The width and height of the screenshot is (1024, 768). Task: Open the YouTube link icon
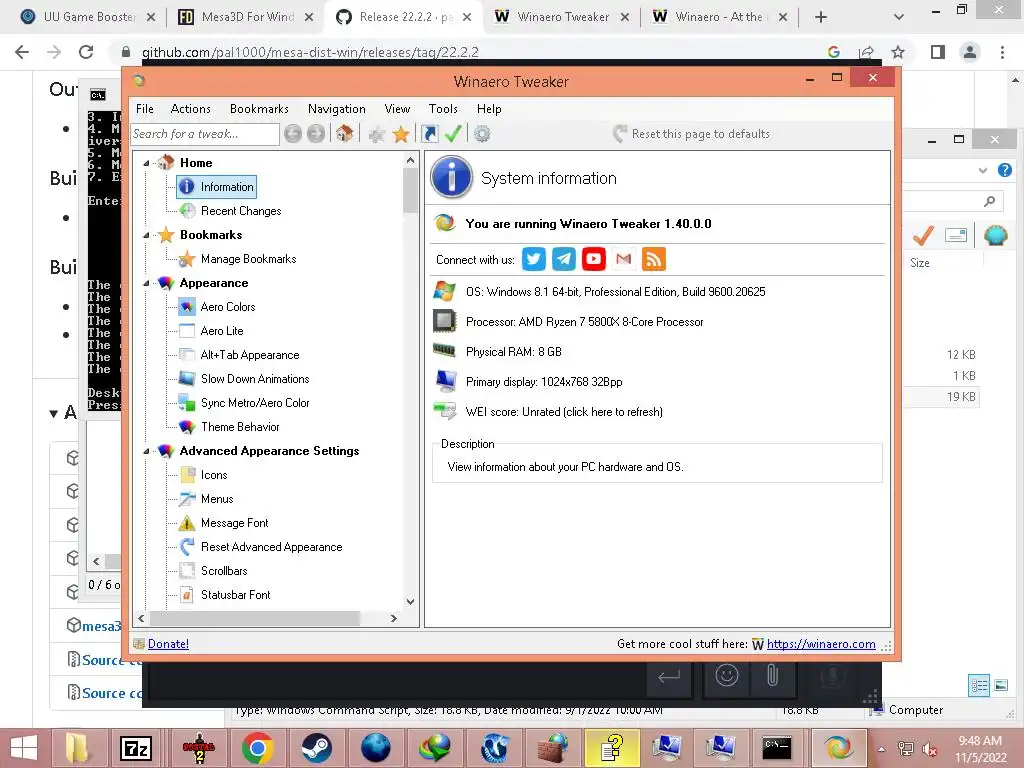pos(594,259)
